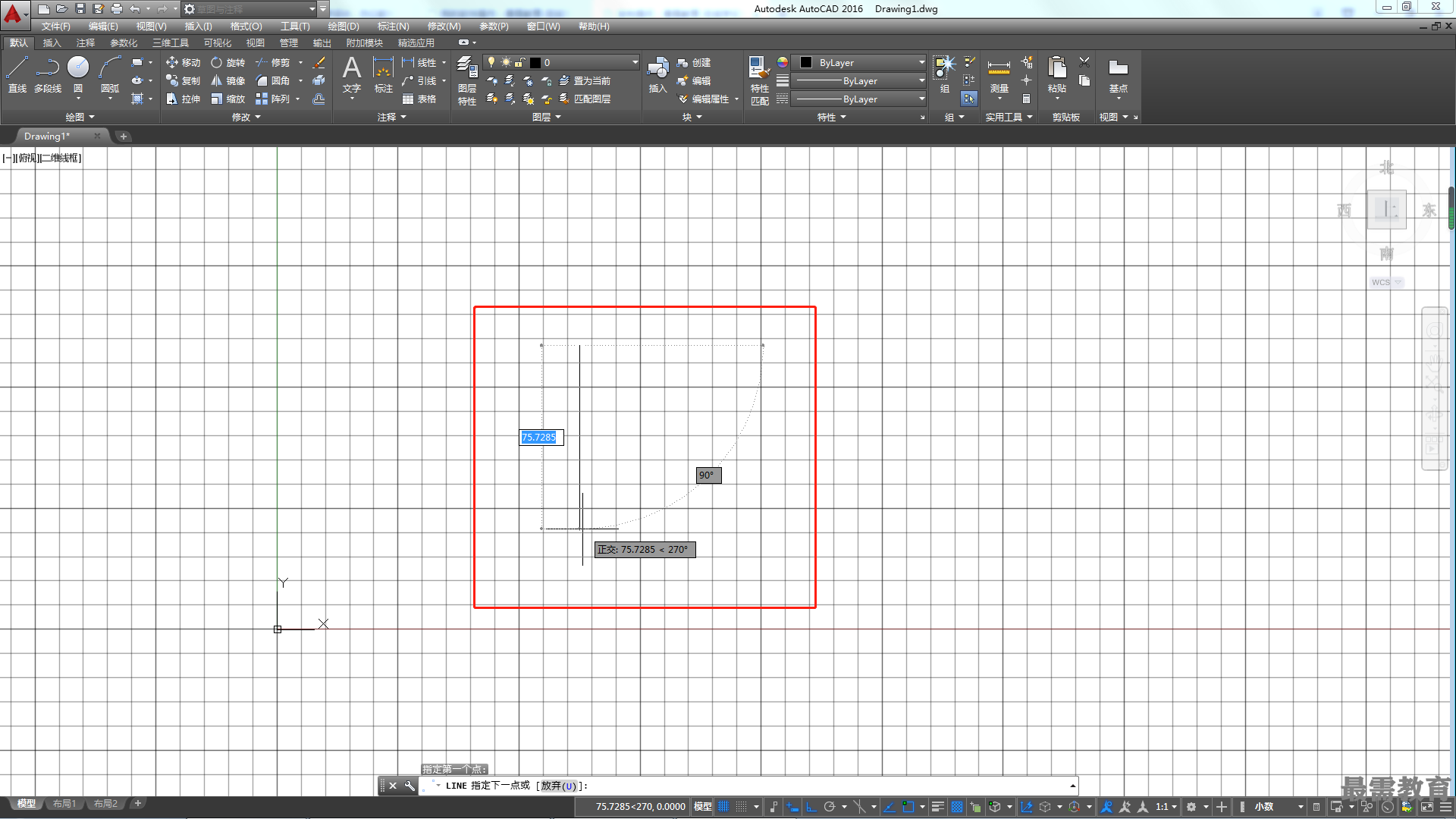Click the Insert block (插入) icon
Image resolution: width=1456 pixels, height=819 pixels.
pyautogui.click(x=657, y=74)
